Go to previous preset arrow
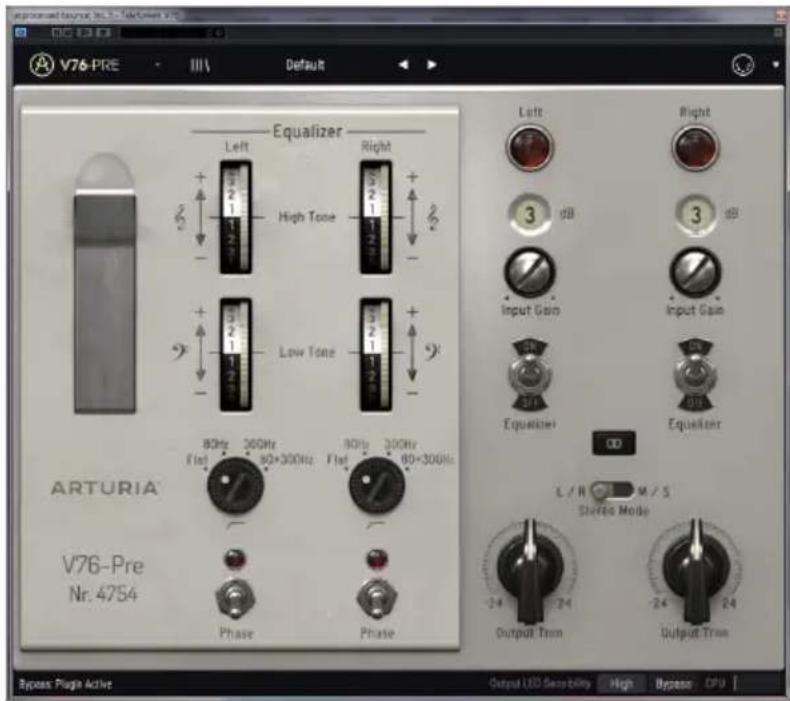This screenshot has width=790, height=701. point(403,65)
